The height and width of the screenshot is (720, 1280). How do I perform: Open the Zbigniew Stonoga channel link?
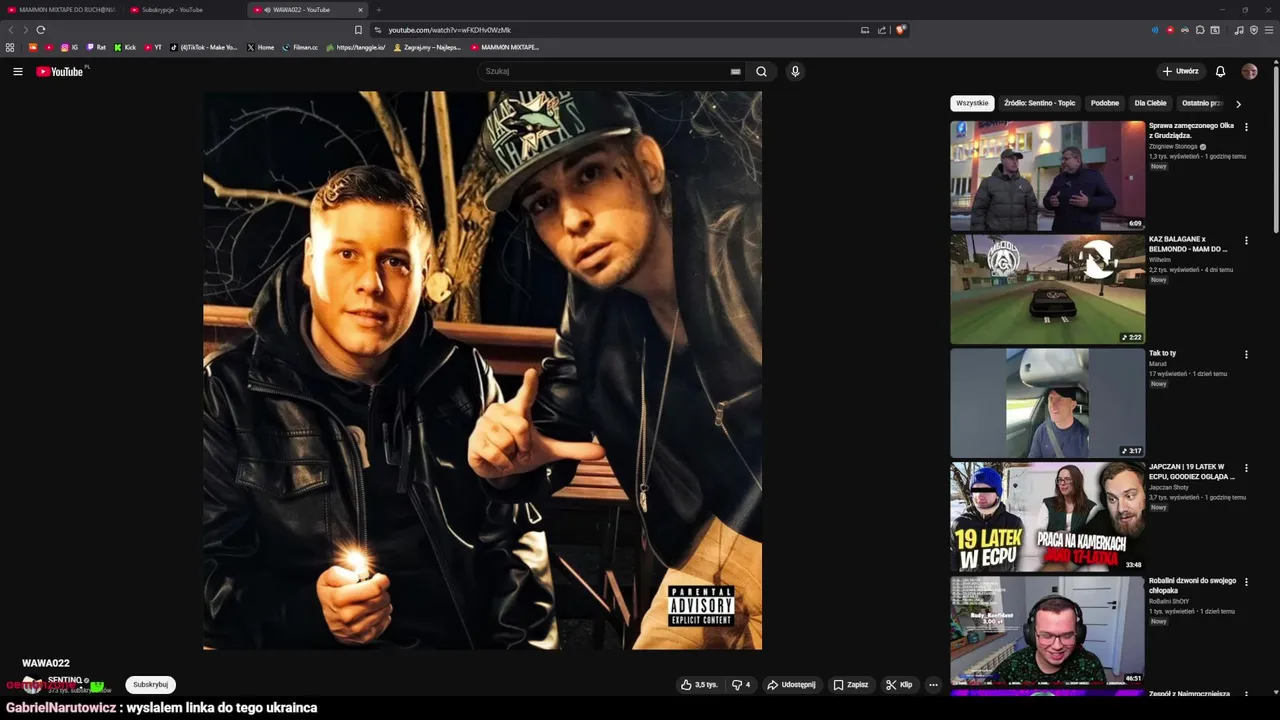(x=1173, y=146)
